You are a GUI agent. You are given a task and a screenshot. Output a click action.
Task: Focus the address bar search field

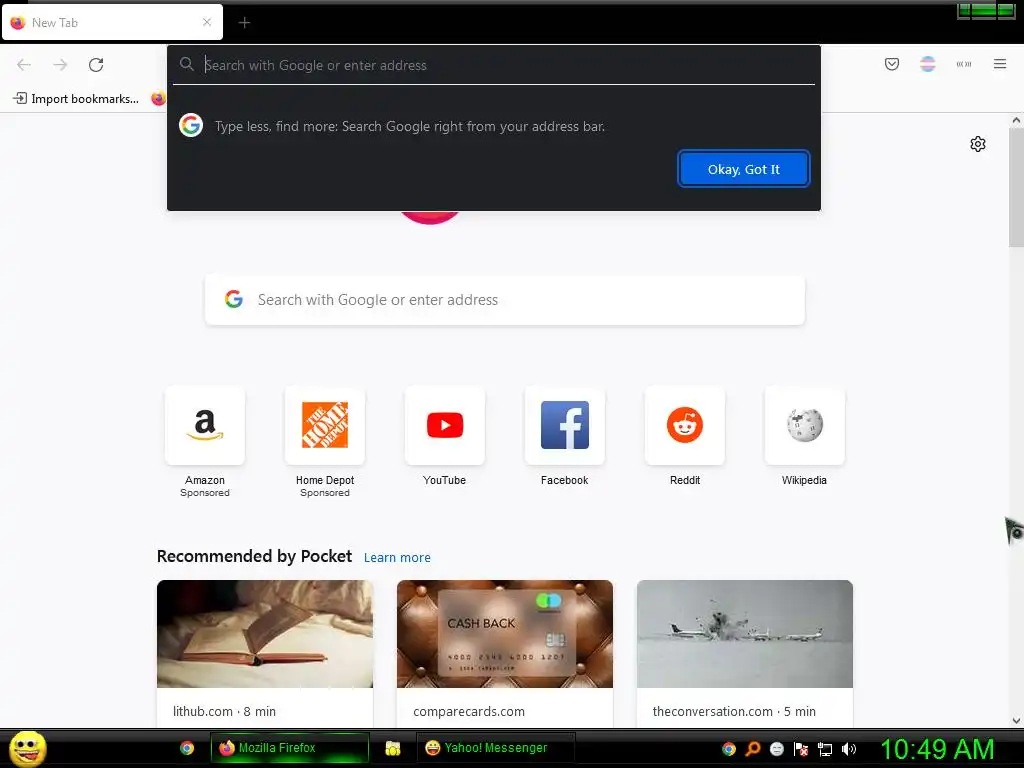pos(494,65)
